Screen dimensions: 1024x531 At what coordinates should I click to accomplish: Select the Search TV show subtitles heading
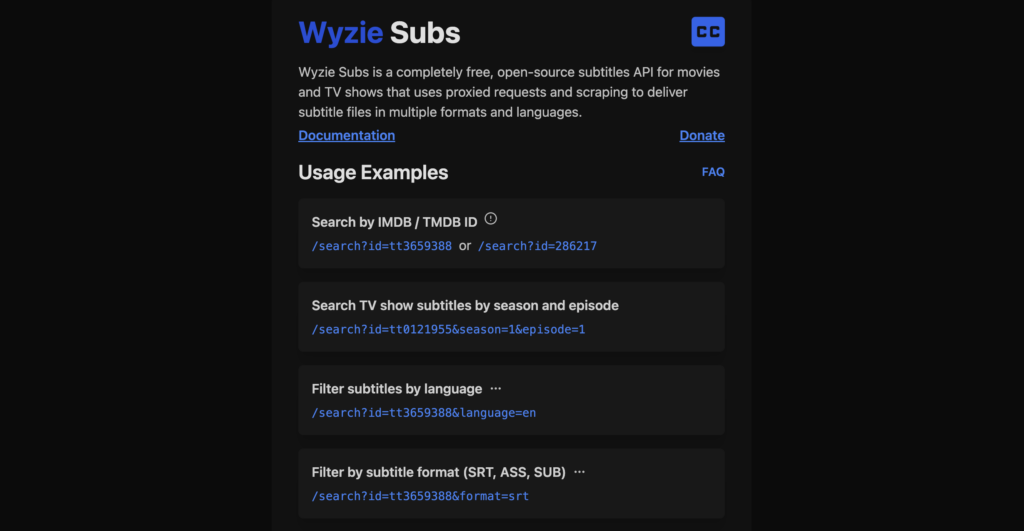coord(465,305)
